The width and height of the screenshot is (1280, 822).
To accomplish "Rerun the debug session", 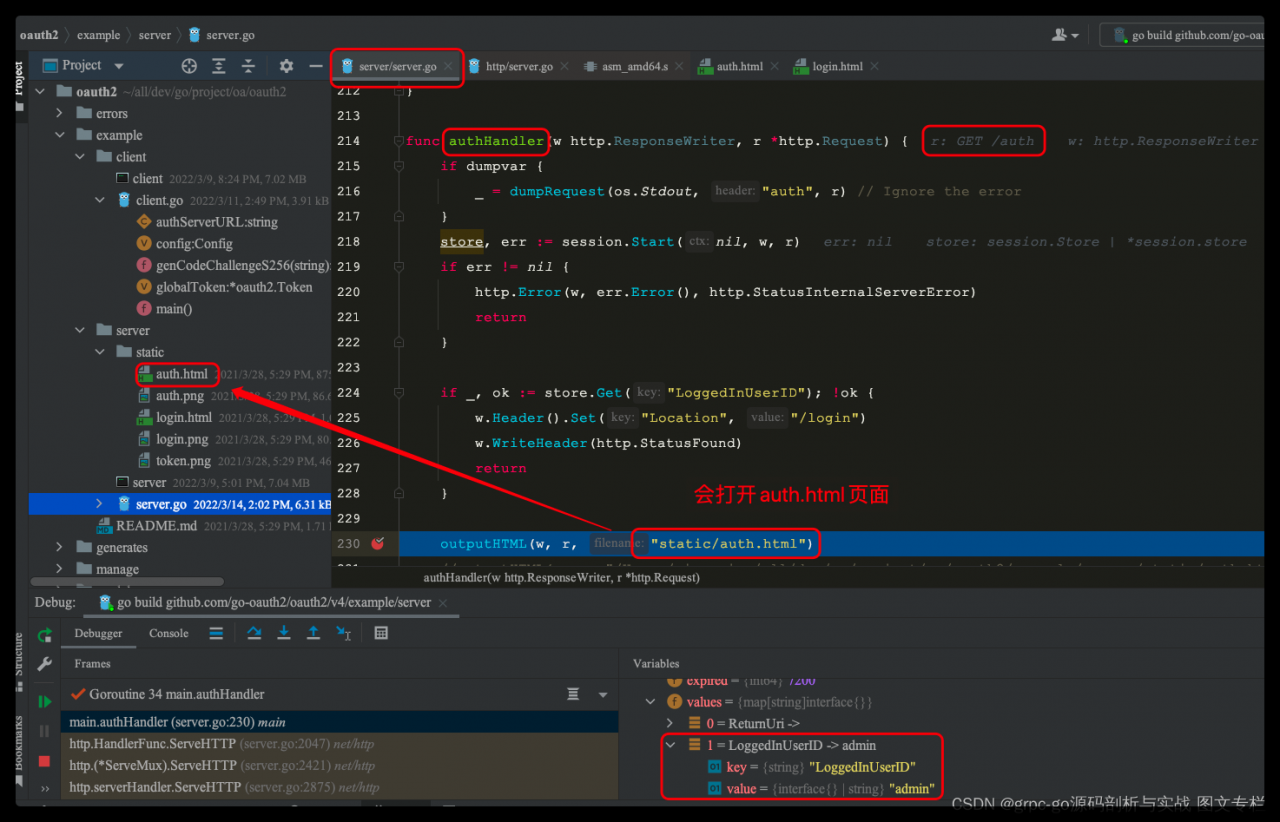I will coord(44,635).
